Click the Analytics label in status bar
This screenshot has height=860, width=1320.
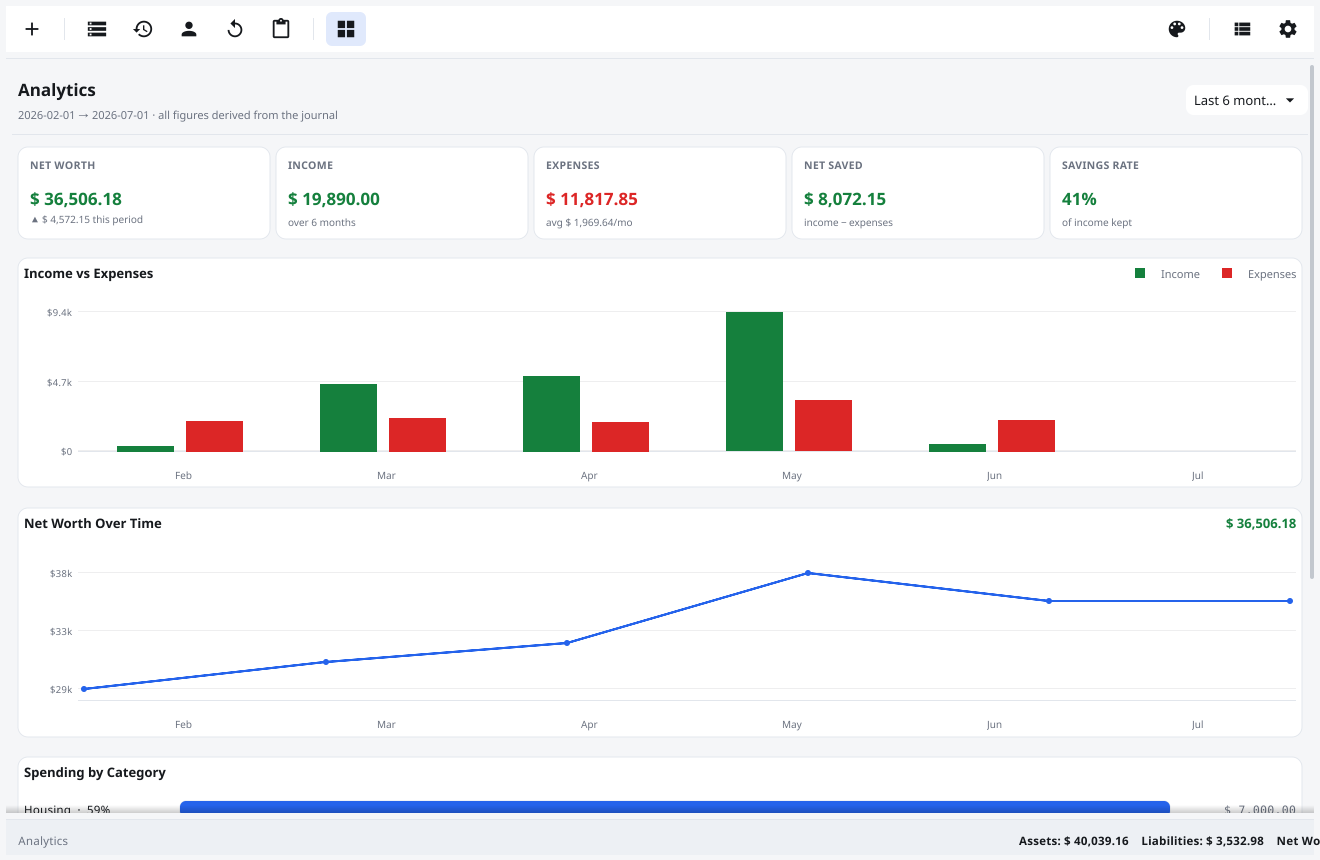tap(43, 841)
